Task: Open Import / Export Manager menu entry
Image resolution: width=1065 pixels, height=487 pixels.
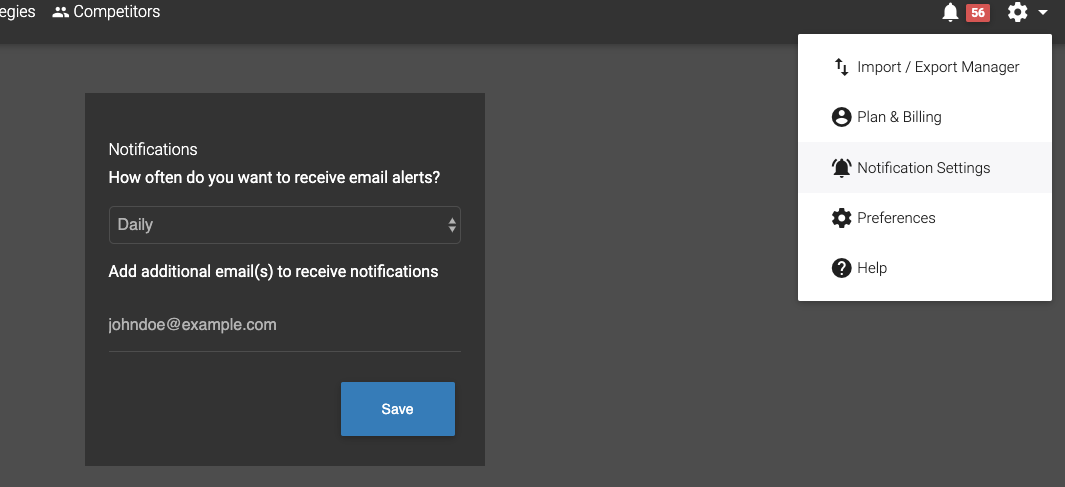Action: click(x=924, y=67)
